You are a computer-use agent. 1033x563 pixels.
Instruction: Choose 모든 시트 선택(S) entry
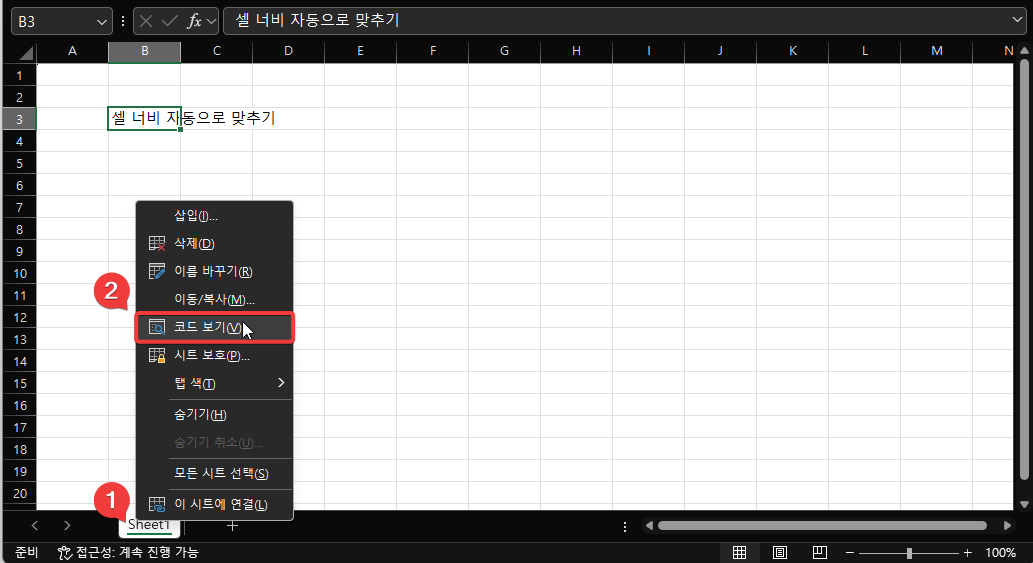point(214,473)
